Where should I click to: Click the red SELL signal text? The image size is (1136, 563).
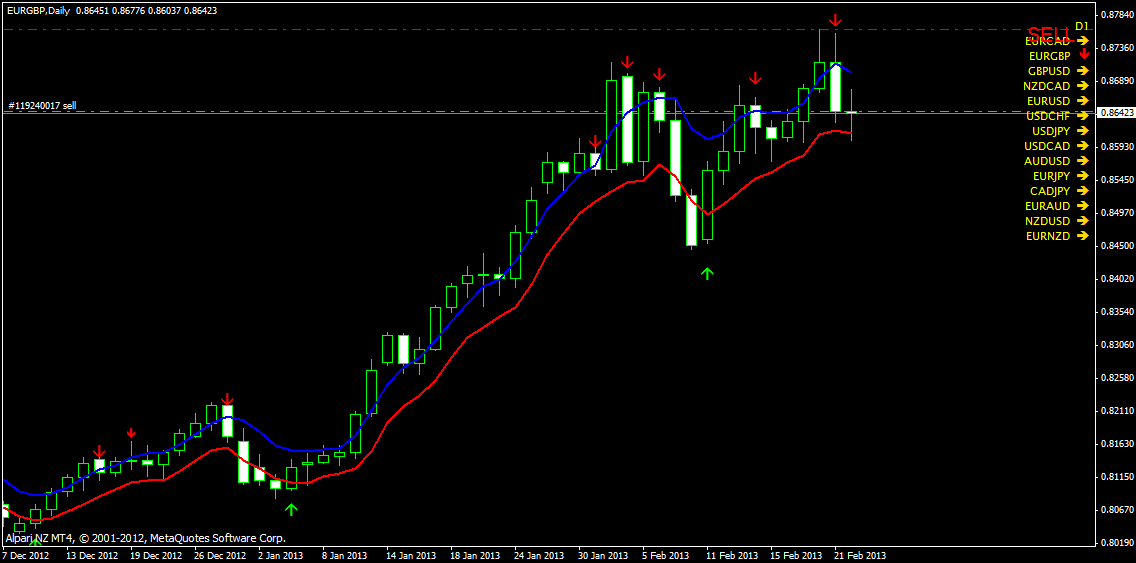[1049, 33]
